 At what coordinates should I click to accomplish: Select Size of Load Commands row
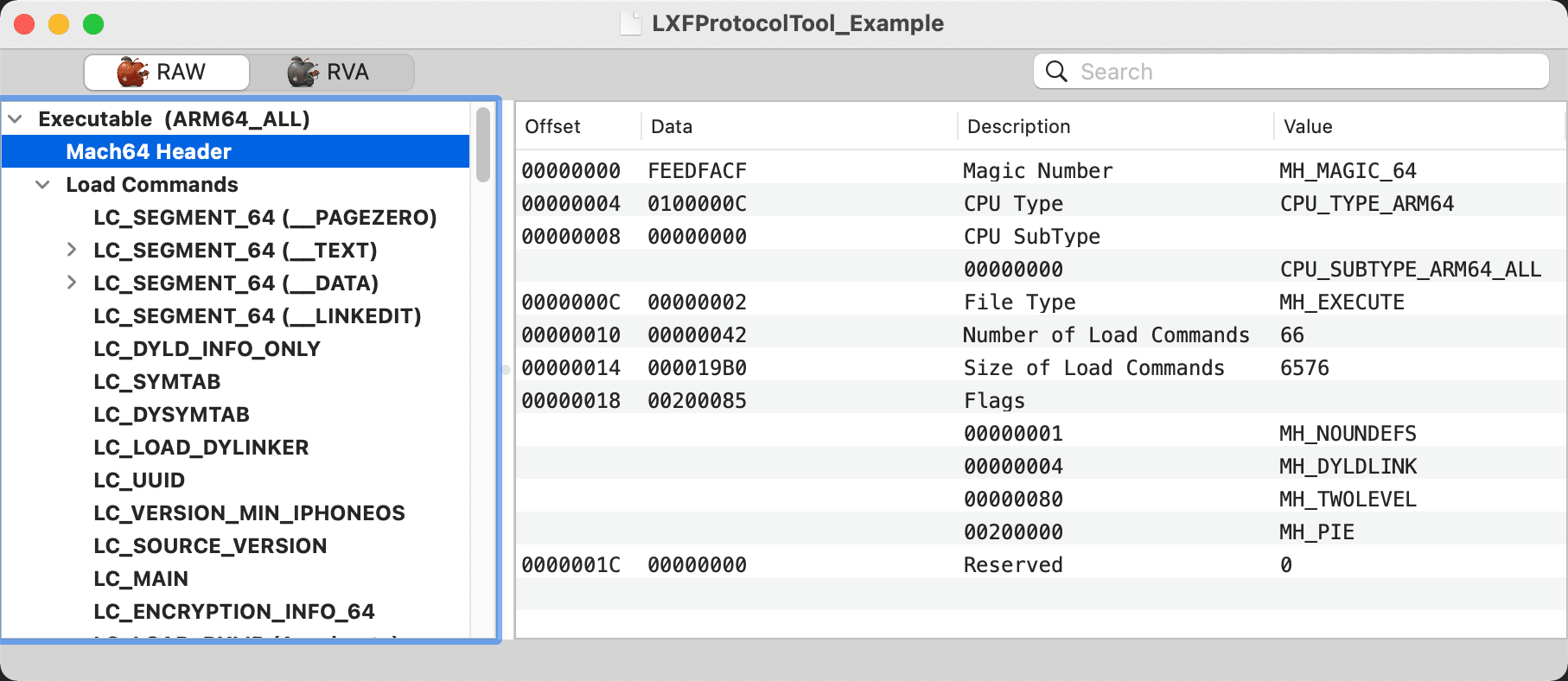coord(1041,368)
